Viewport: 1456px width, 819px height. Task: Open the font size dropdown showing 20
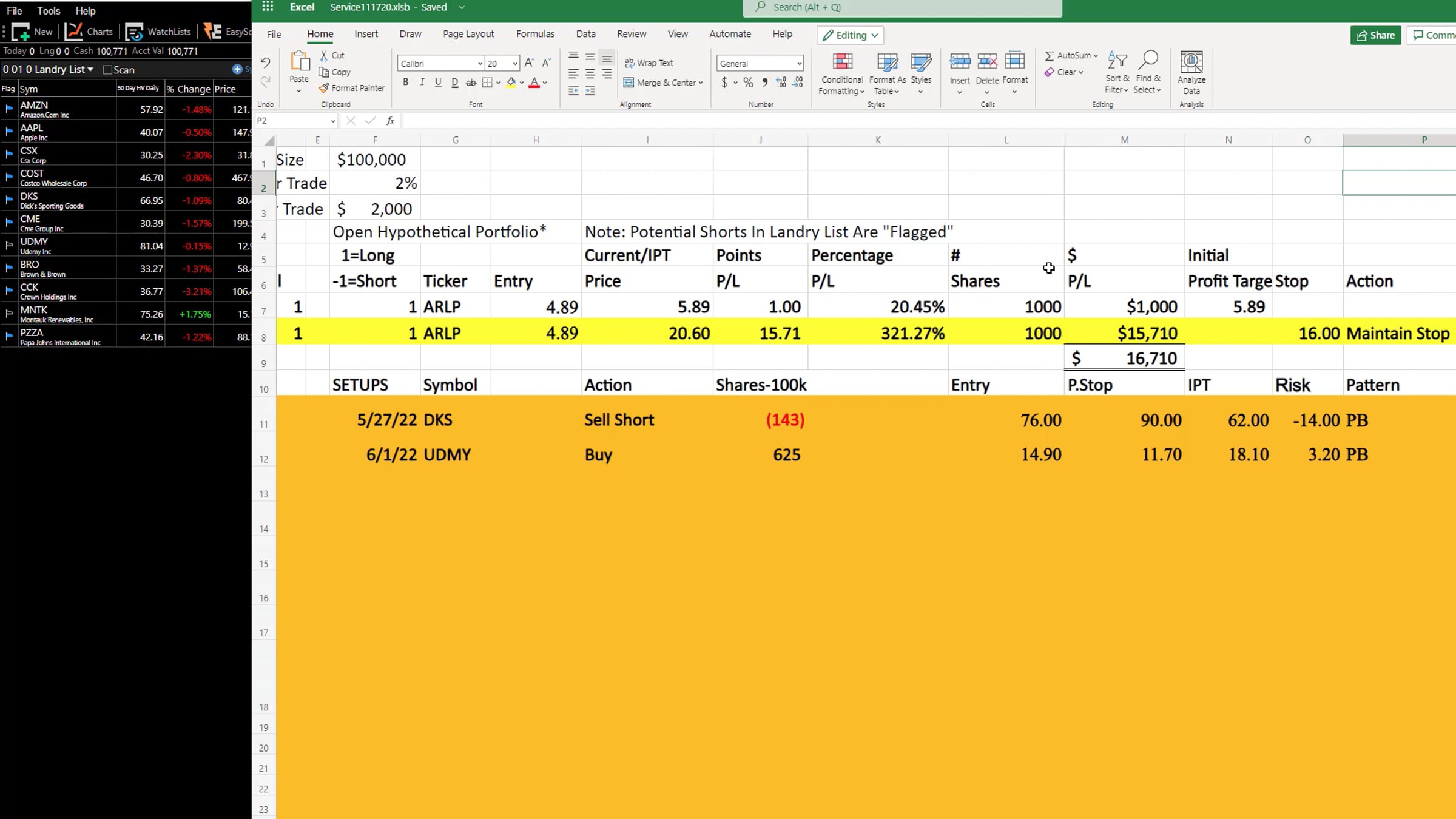515,63
